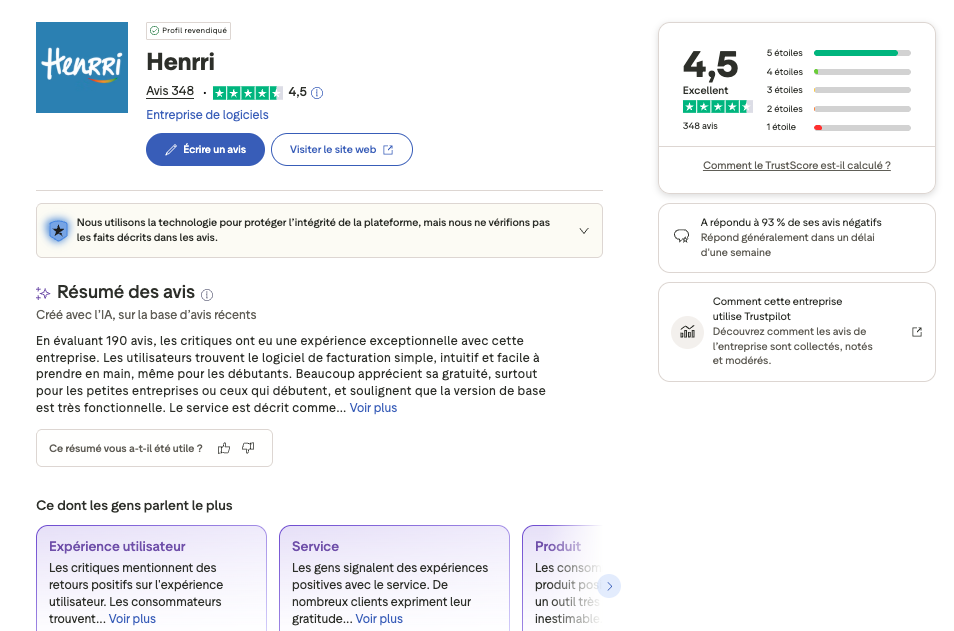The width and height of the screenshot is (954, 631).
Task: Click the Henrri company name heading
Action: tap(180, 62)
